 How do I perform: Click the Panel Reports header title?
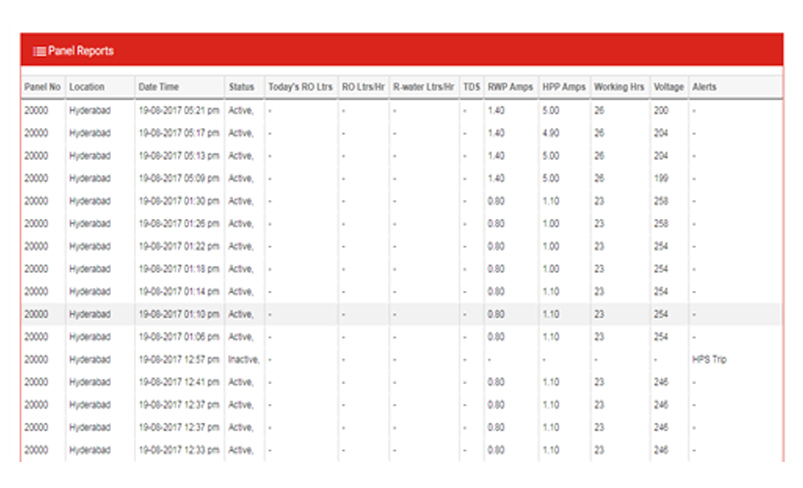click(x=80, y=51)
